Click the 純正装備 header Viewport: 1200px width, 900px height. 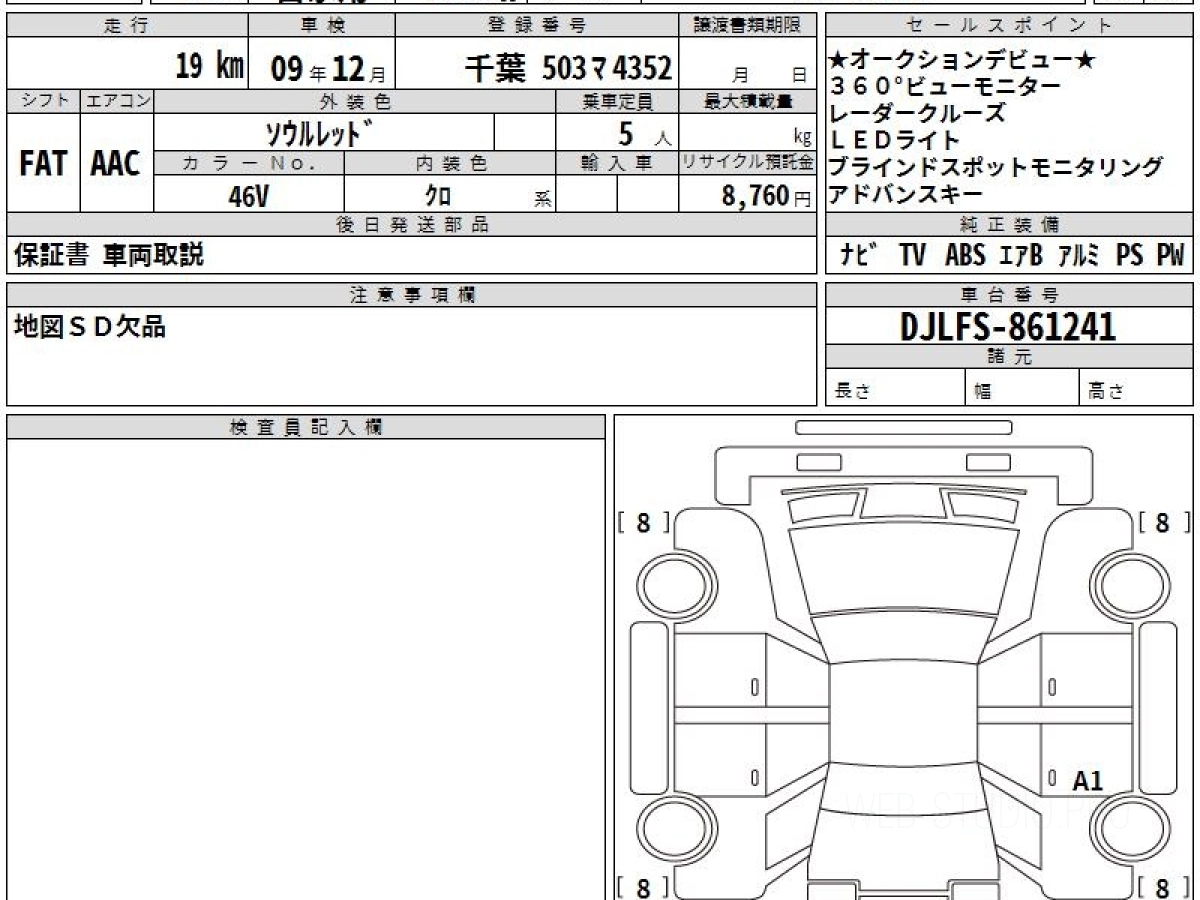1010,225
